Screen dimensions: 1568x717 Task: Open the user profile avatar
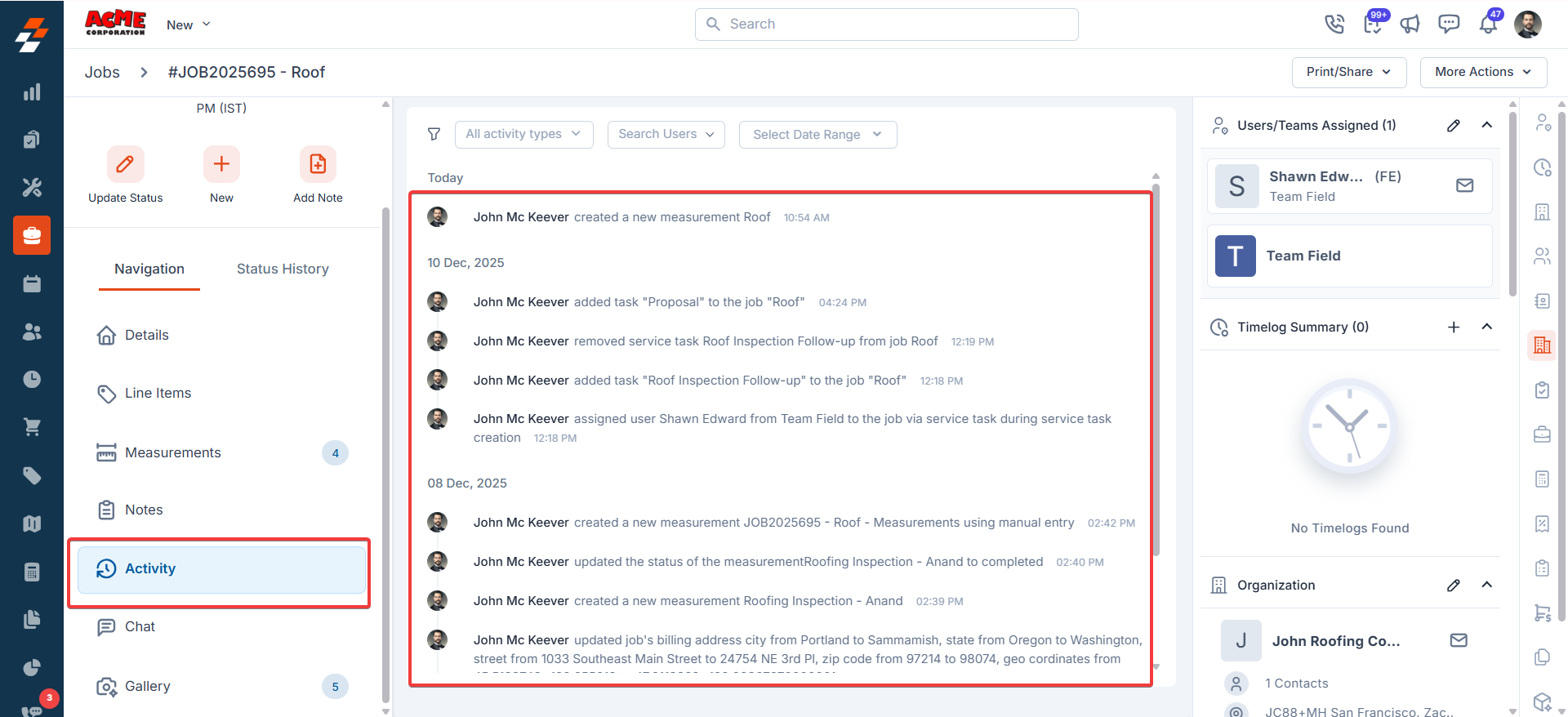point(1528,24)
